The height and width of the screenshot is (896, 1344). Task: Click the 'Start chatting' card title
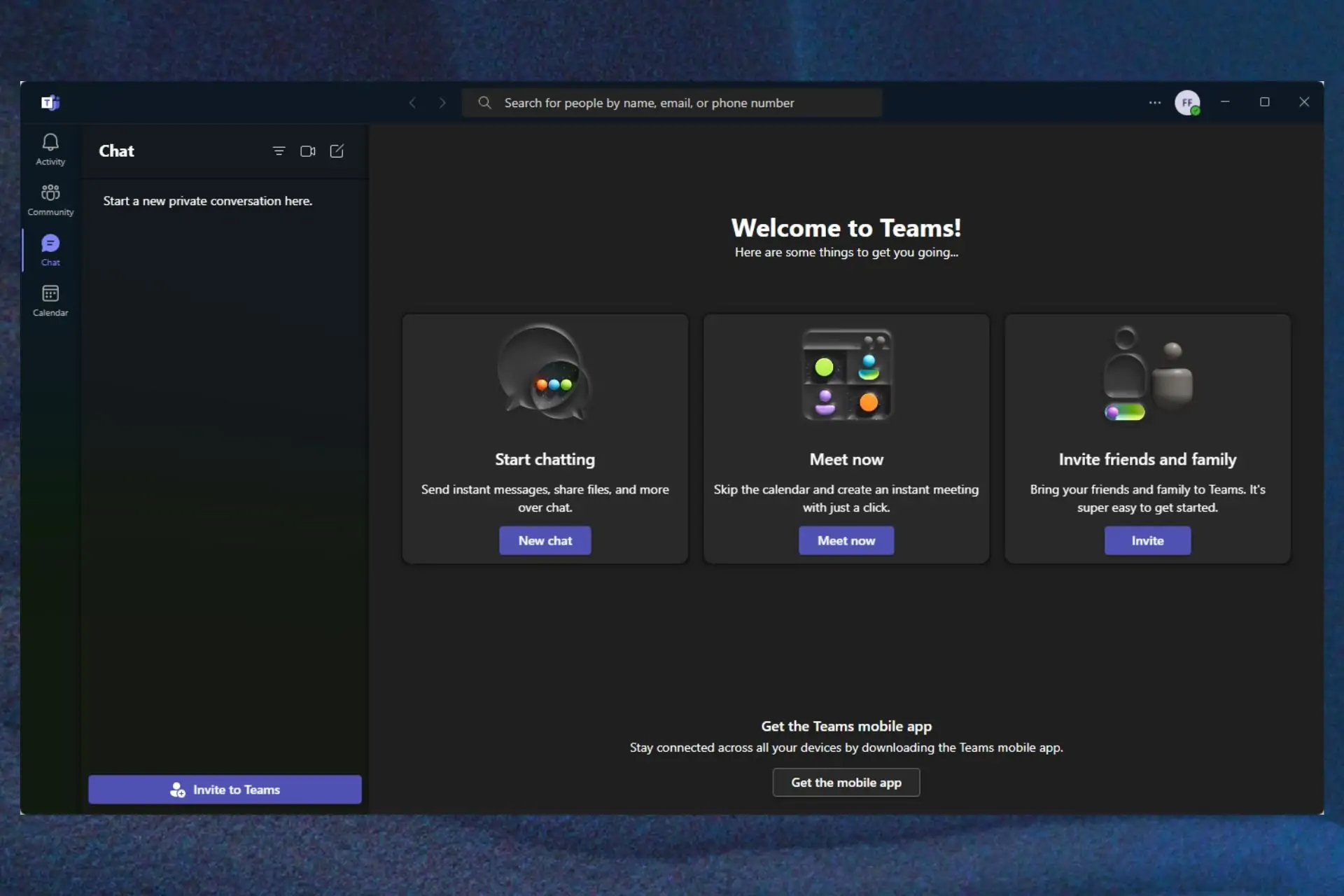(x=545, y=460)
